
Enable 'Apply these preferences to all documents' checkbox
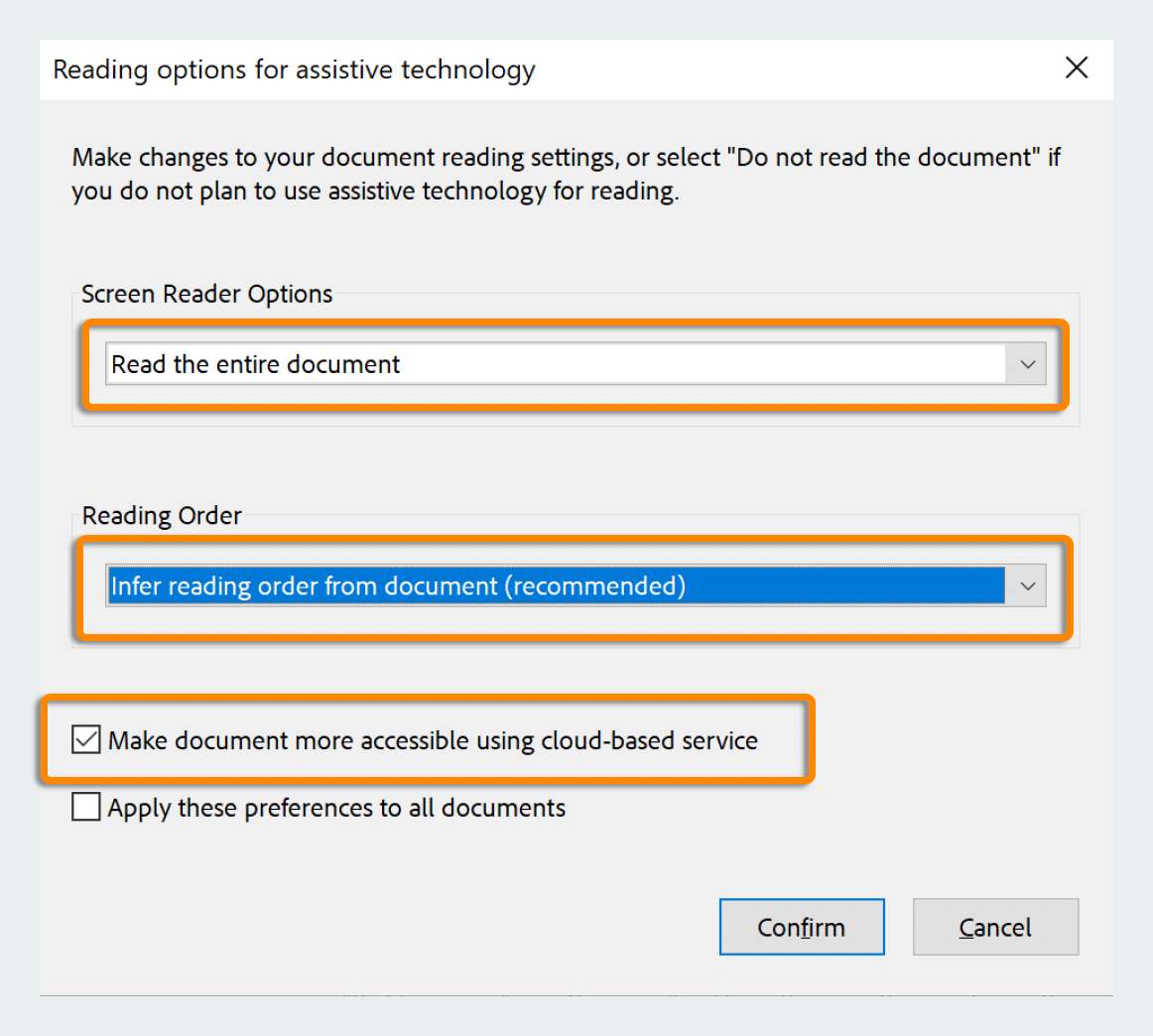point(86,808)
